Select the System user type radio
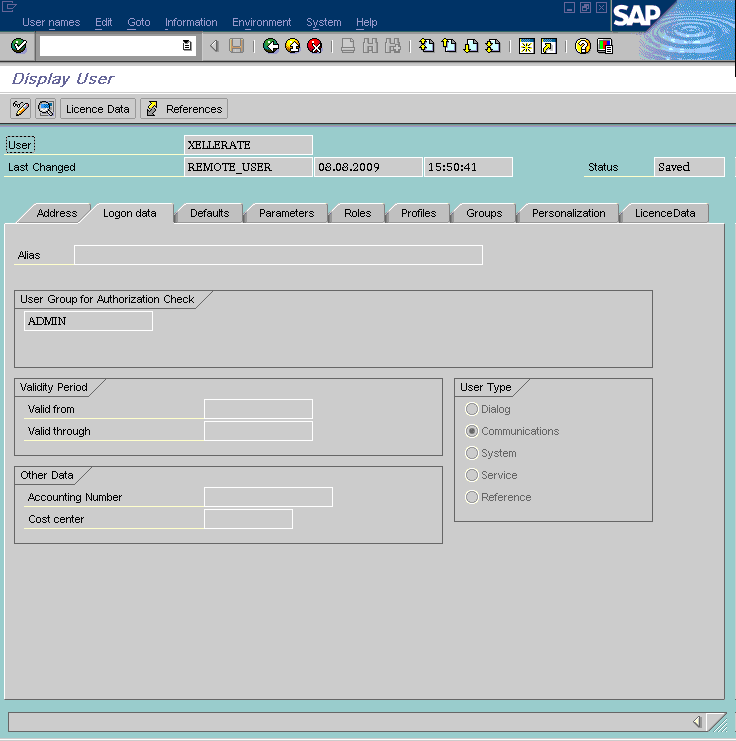This screenshot has height=741, width=736. point(472,453)
